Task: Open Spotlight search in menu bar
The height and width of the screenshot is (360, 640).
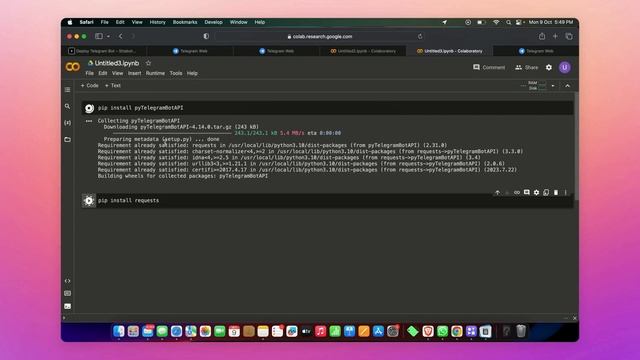Action: (509, 22)
